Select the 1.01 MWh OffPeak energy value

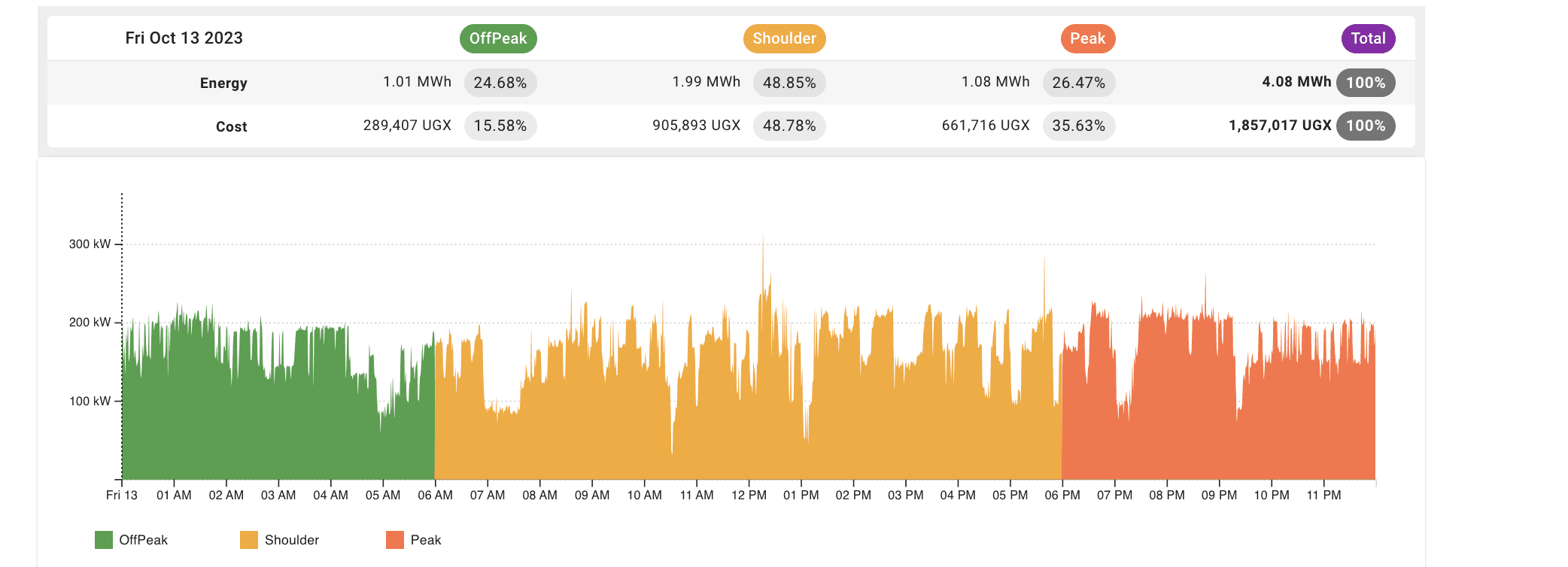pos(417,82)
